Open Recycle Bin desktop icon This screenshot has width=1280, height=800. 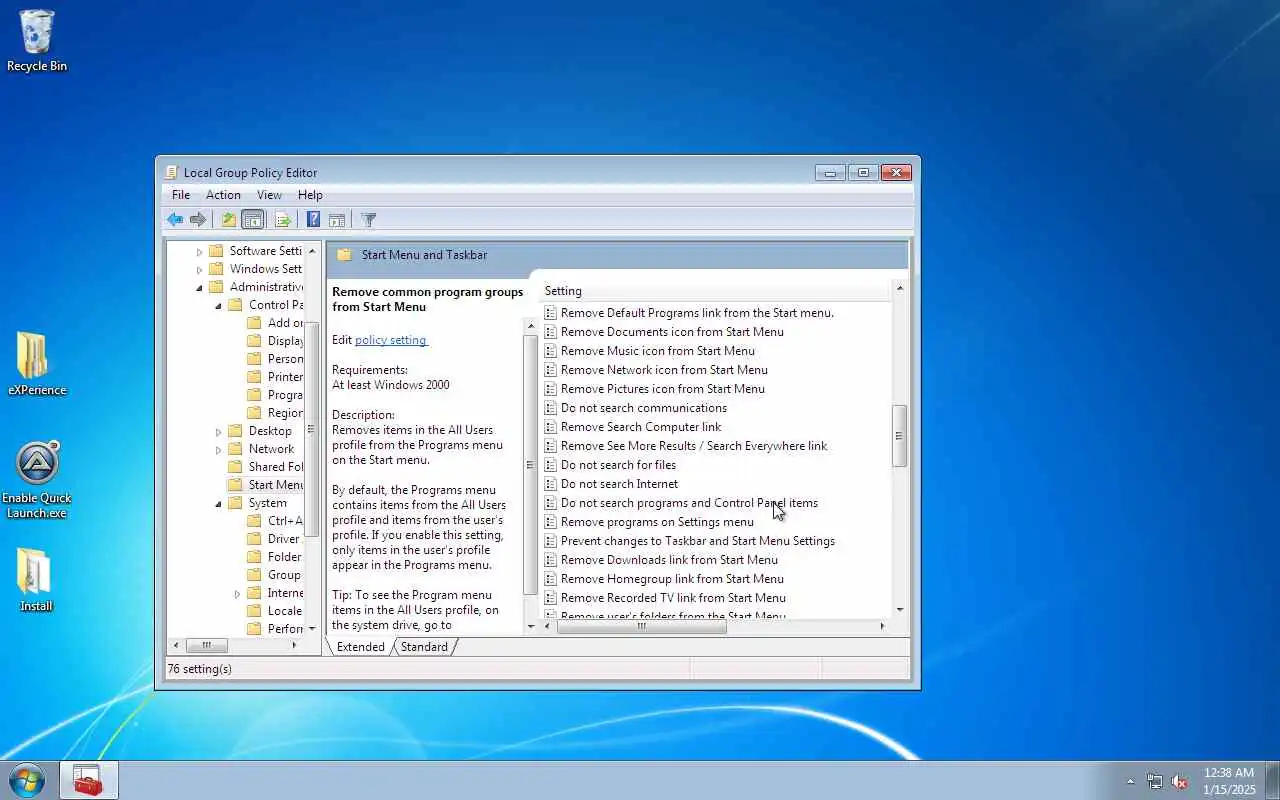click(x=37, y=41)
